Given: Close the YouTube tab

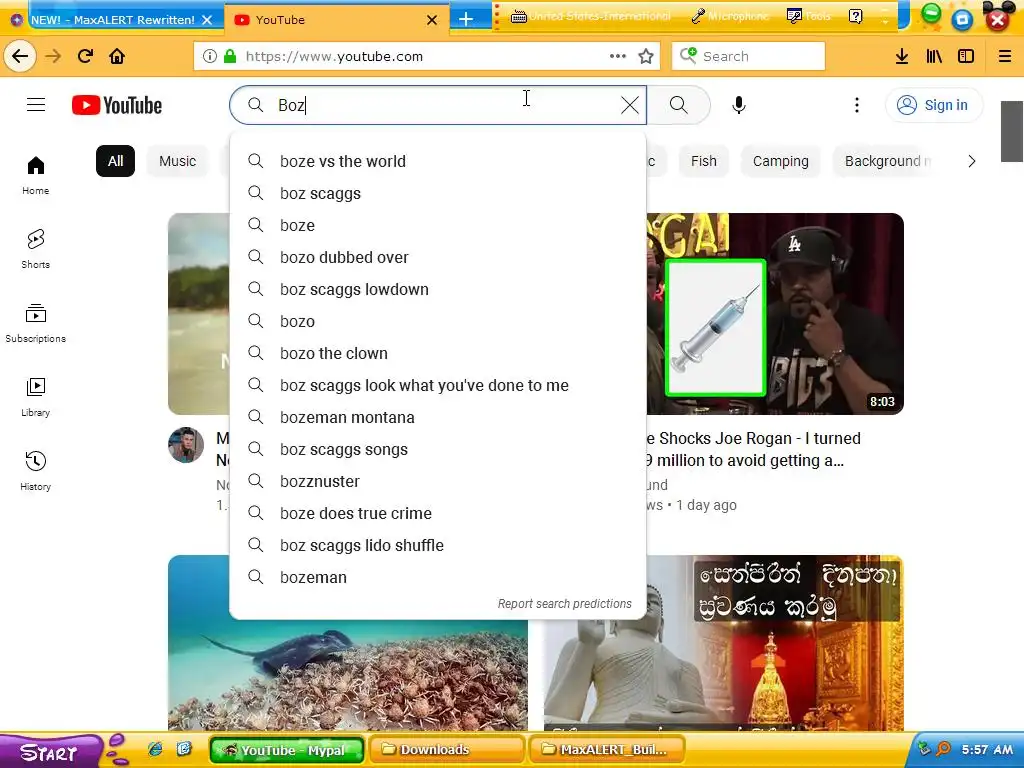Looking at the screenshot, I should coord(432,20).
